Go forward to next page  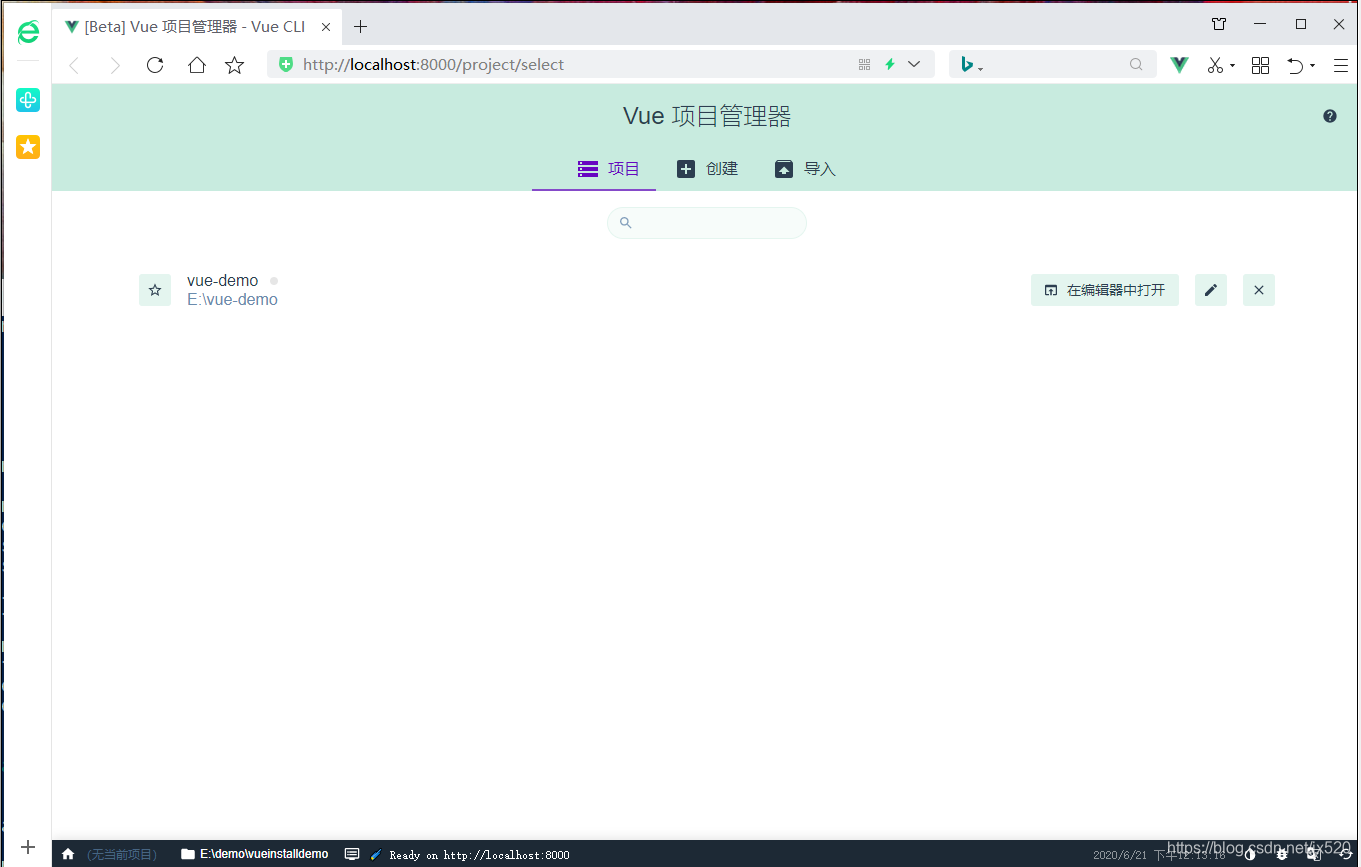115,65
